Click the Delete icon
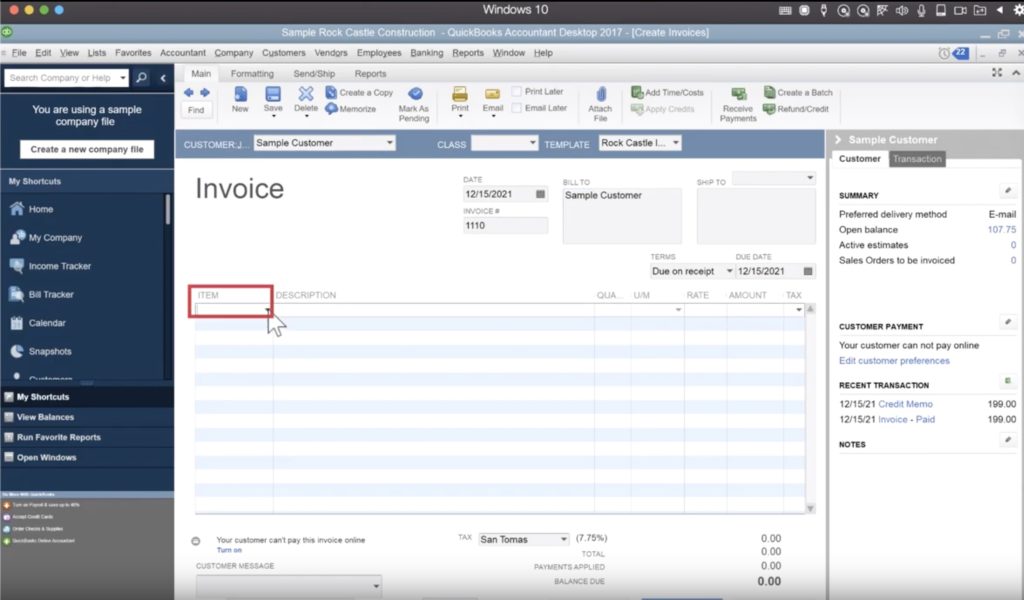Screen dimensions: 1024x600 click(x=306, y=95)
